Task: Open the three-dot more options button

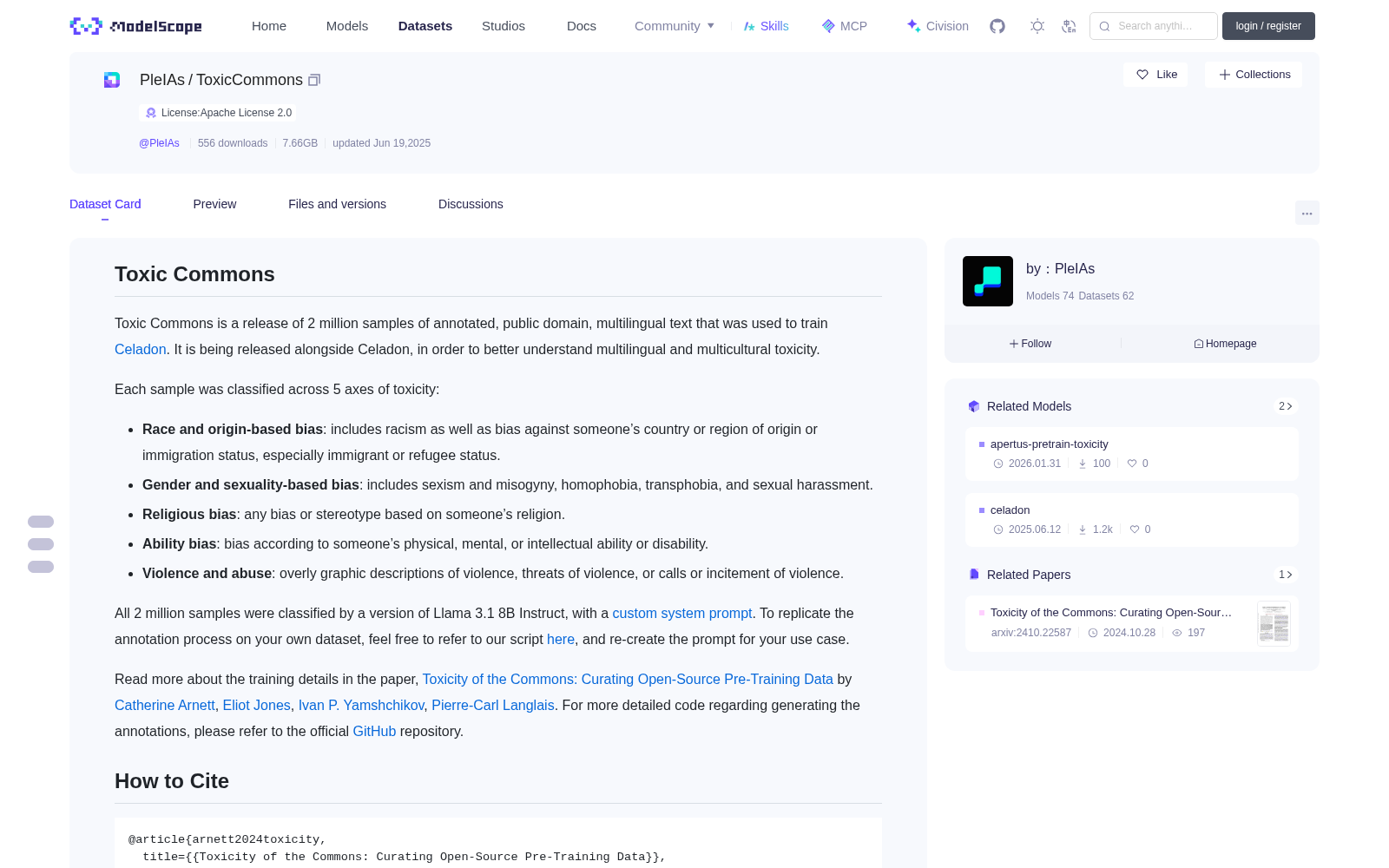Action: coord(1307,213)
